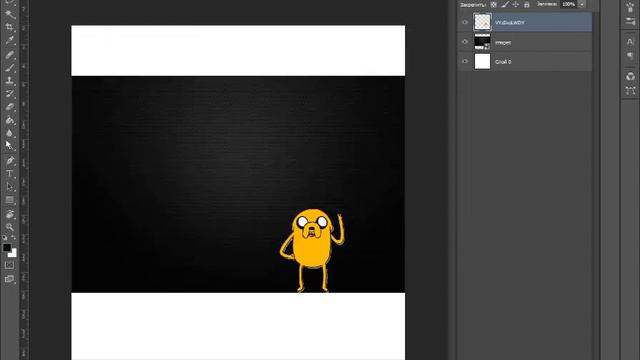Reset default foreground and background colors
This screenshot has height=360, width=640.
pyautogui.click(x=4, y=238)
